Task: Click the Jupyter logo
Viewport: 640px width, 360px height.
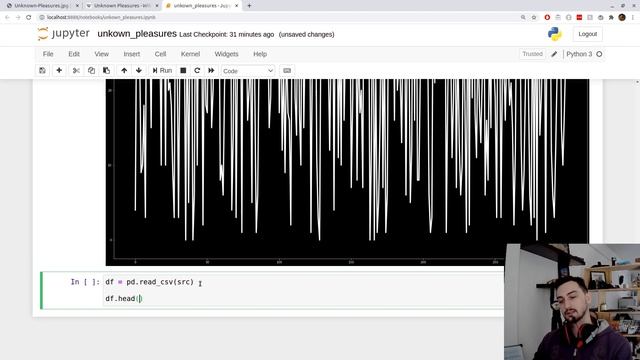Action: 63,33
